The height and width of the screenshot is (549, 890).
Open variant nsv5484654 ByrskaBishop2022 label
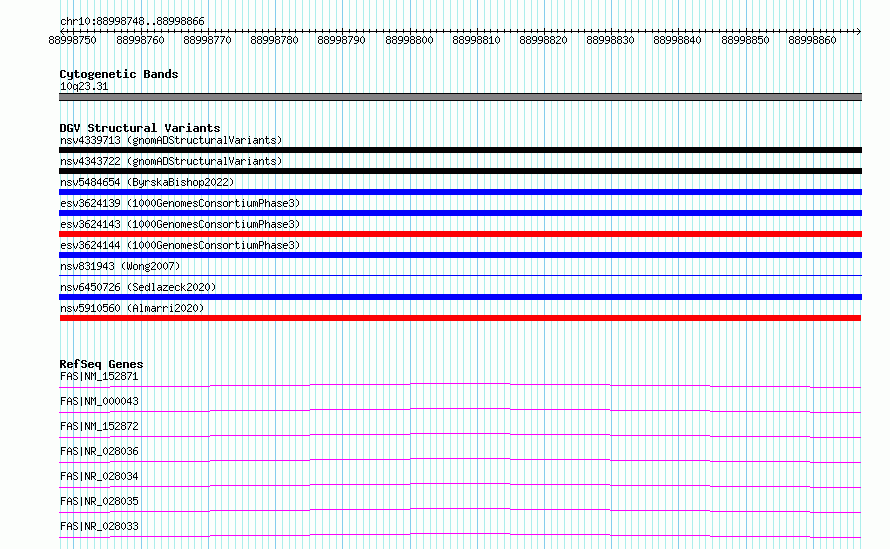click(x=147, y=182)
